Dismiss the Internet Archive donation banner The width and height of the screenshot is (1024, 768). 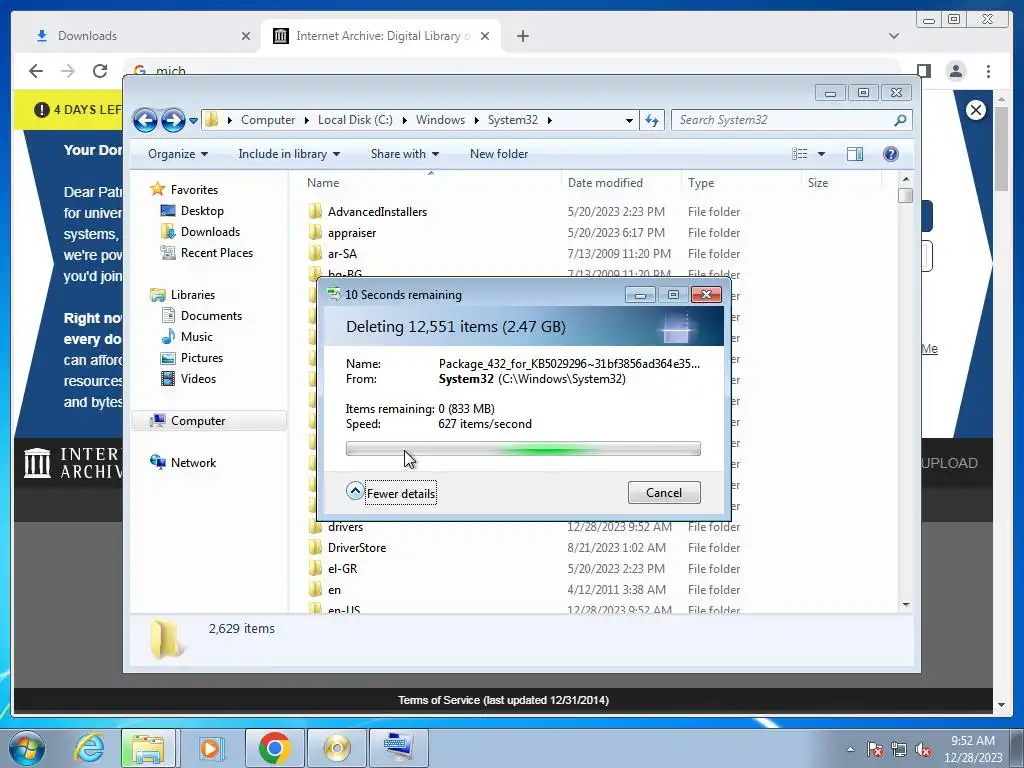coord(976,110)
